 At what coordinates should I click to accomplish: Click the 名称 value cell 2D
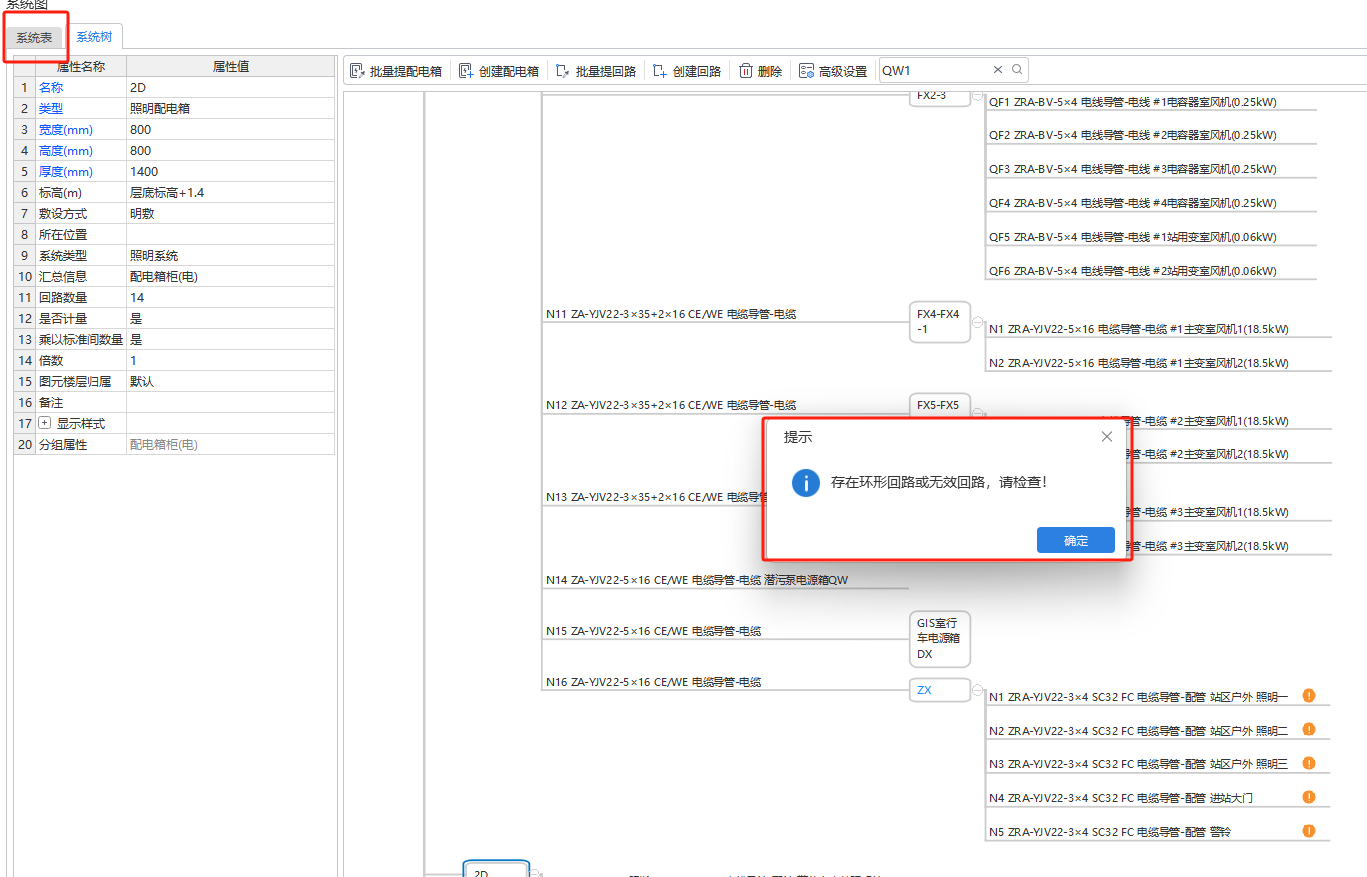tap(231, 87)
